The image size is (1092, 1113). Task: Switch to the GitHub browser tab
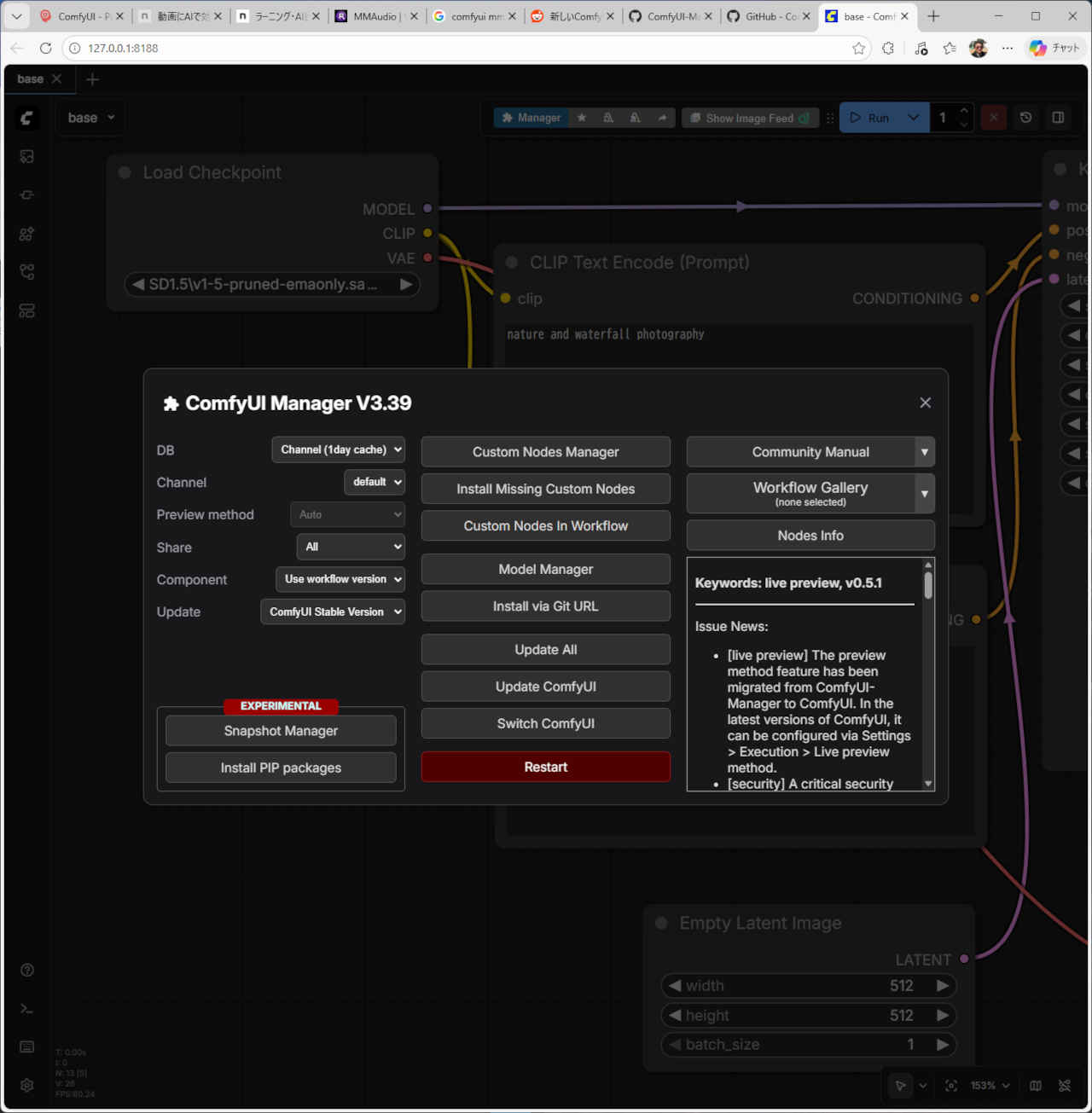[766, 16]
